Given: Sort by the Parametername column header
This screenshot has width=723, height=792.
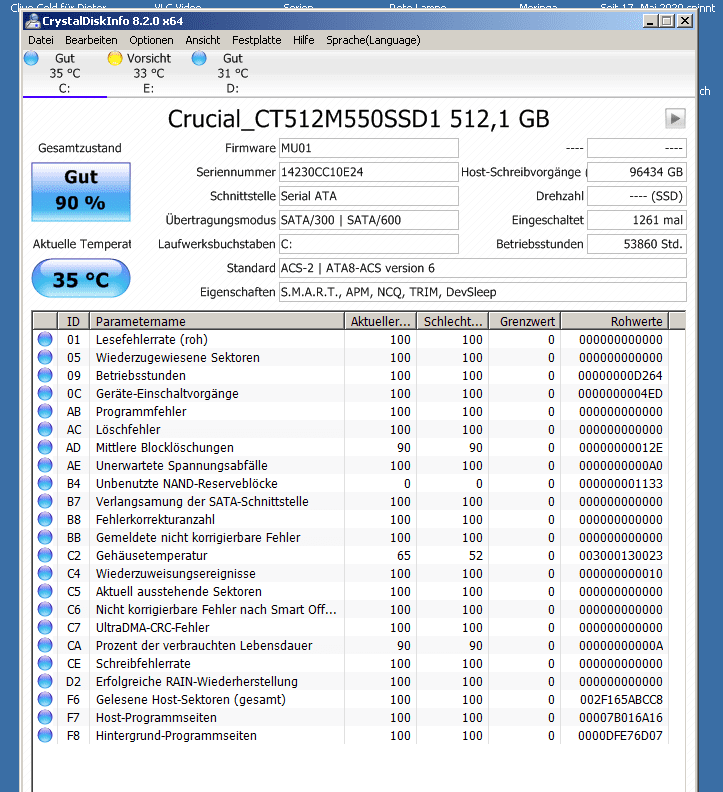Looking at the screenshot, I should pyautogui.click(x=217, y=321).
